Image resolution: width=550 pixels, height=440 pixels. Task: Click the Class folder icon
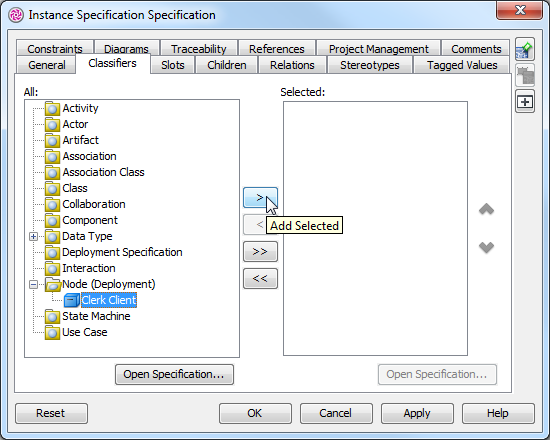[x=52, y=189]
